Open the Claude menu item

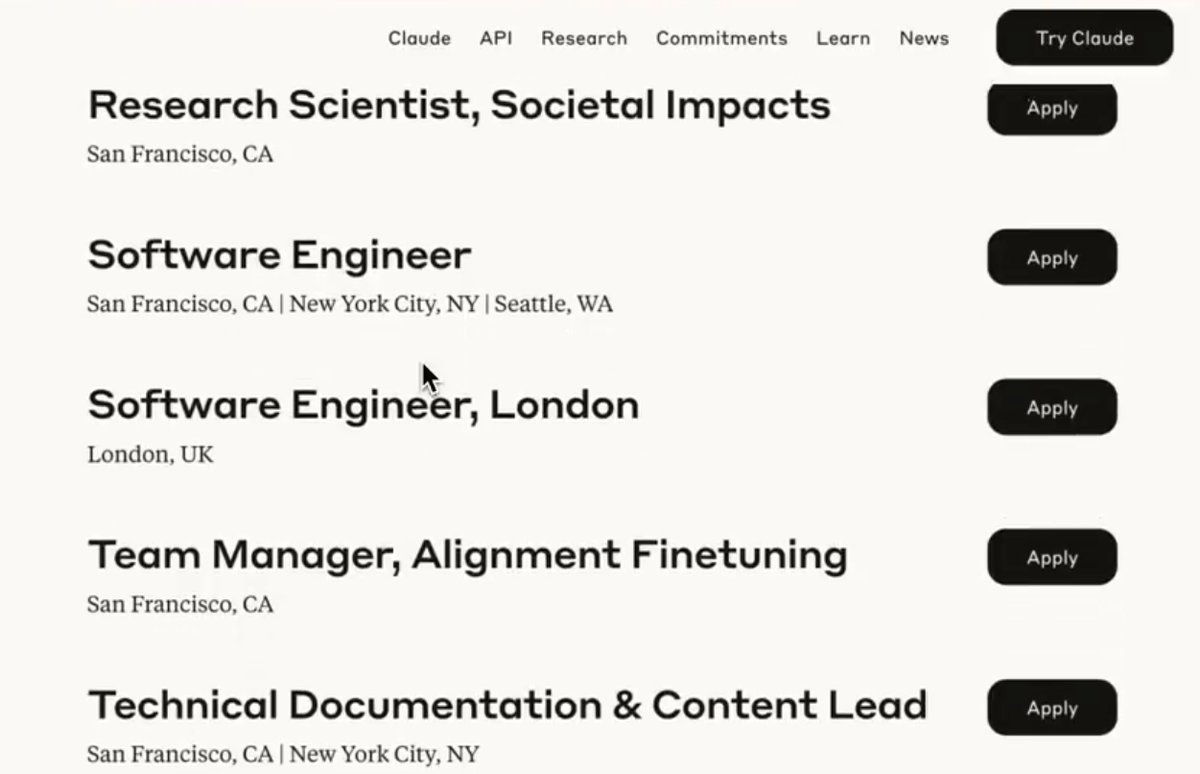coord(419,38)
